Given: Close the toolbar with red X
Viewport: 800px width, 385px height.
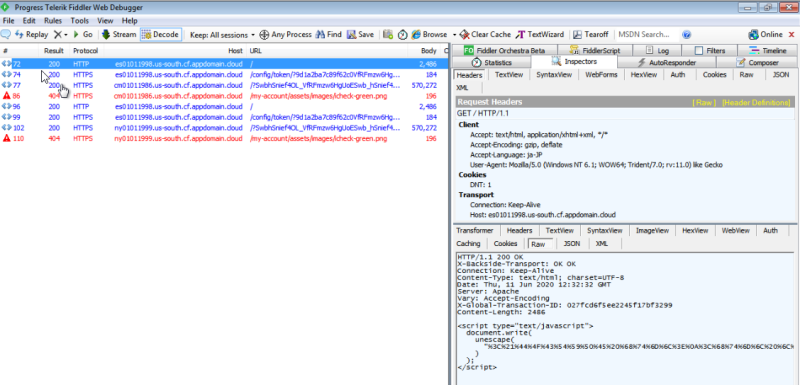Looking at the screenshot, I should click(792, 35).
